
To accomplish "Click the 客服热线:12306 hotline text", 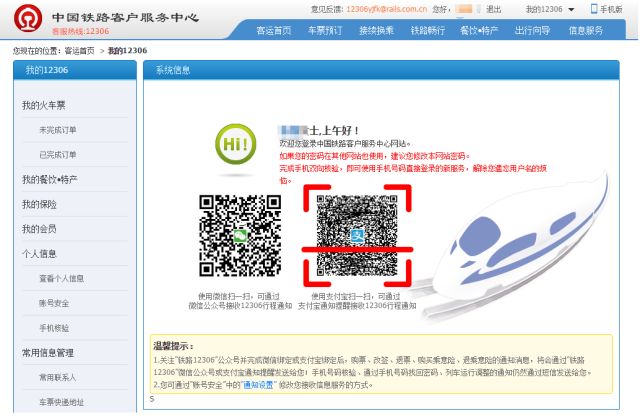I will (80, 31).
